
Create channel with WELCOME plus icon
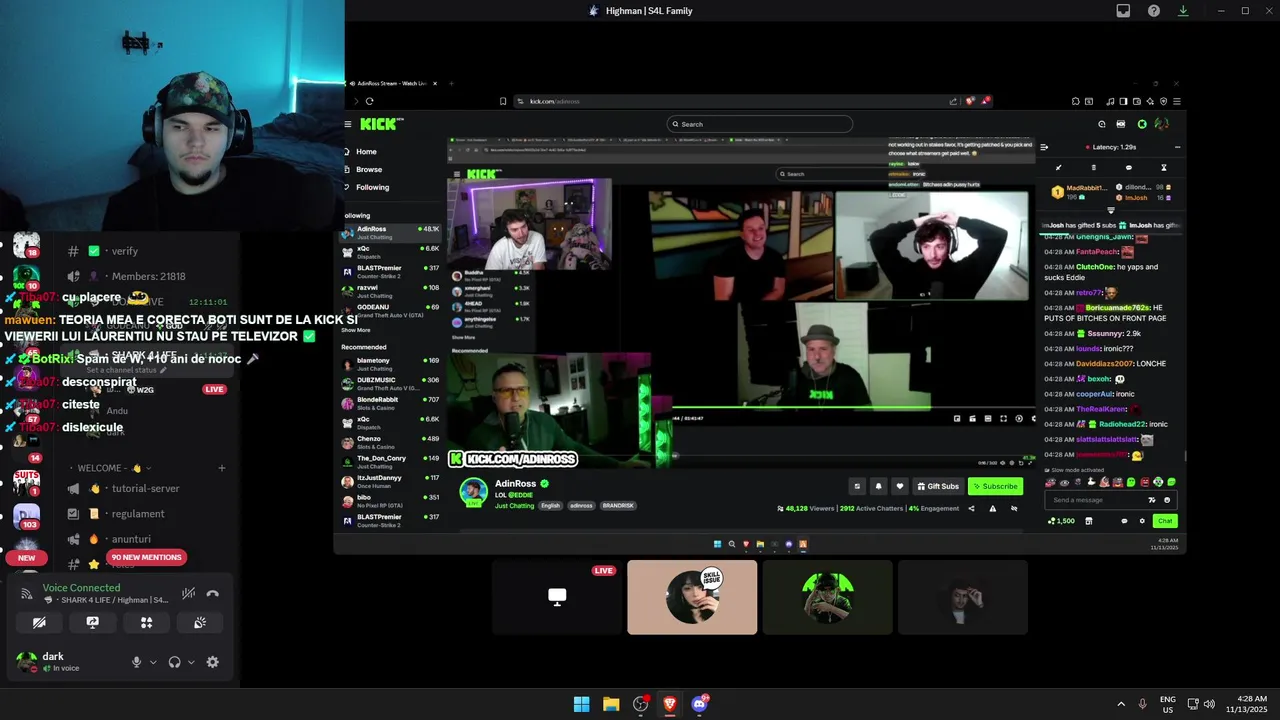click(x=222, y=468)
